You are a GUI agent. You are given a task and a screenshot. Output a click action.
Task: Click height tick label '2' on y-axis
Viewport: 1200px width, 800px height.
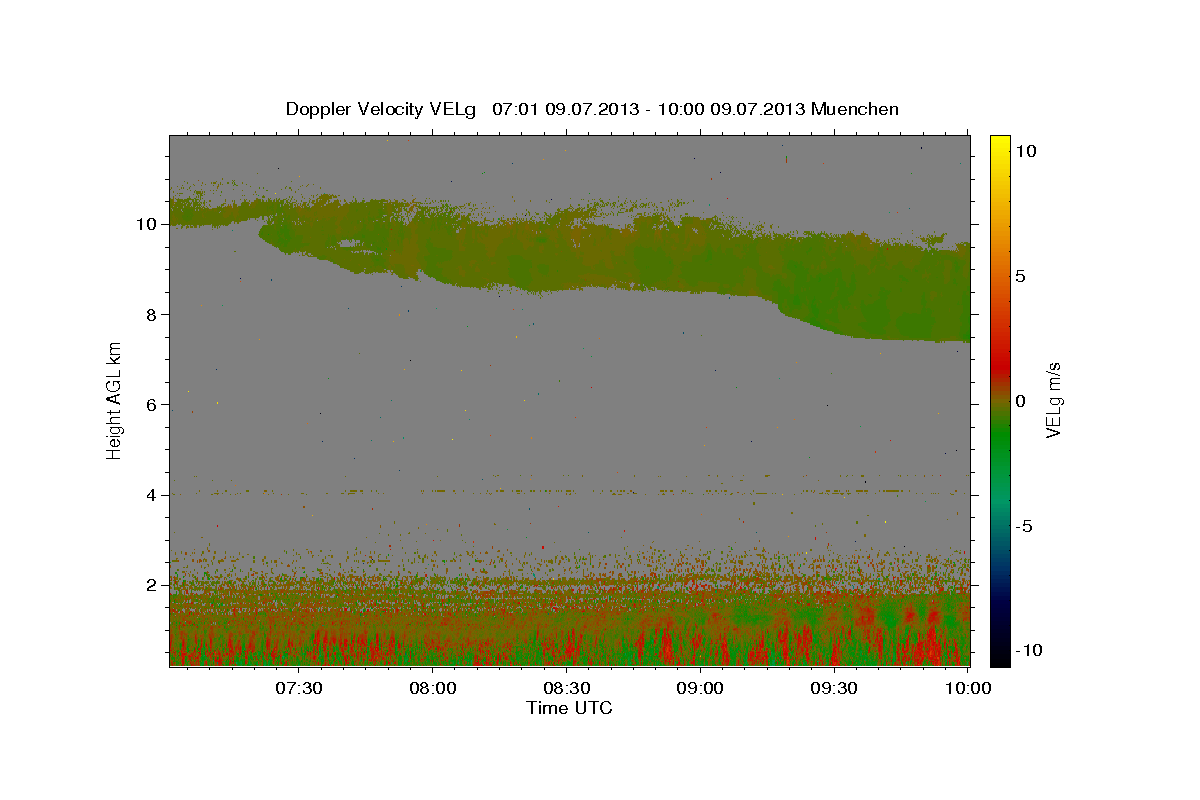pos(154,585)
